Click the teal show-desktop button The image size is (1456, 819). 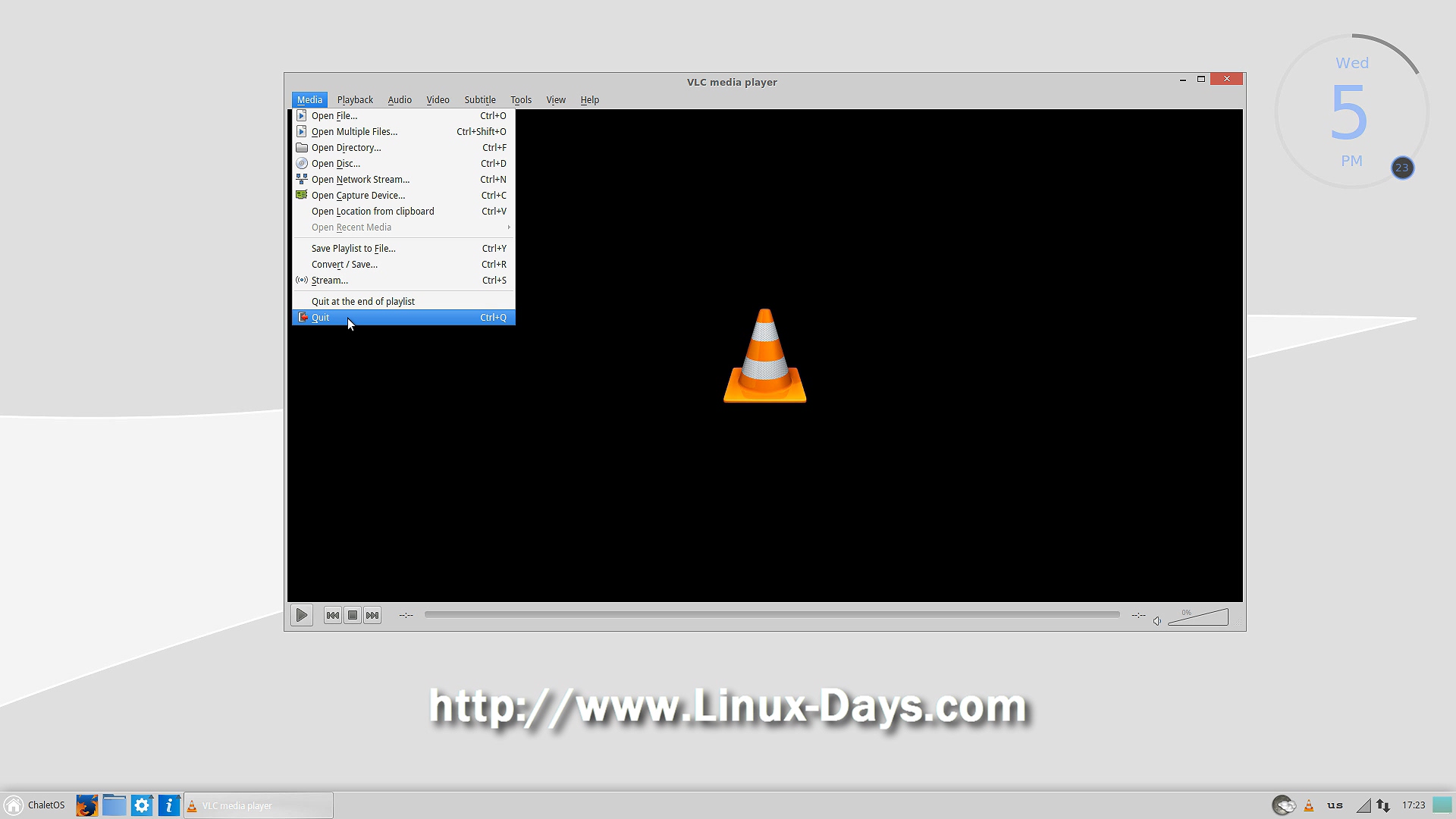point(1442,805)
